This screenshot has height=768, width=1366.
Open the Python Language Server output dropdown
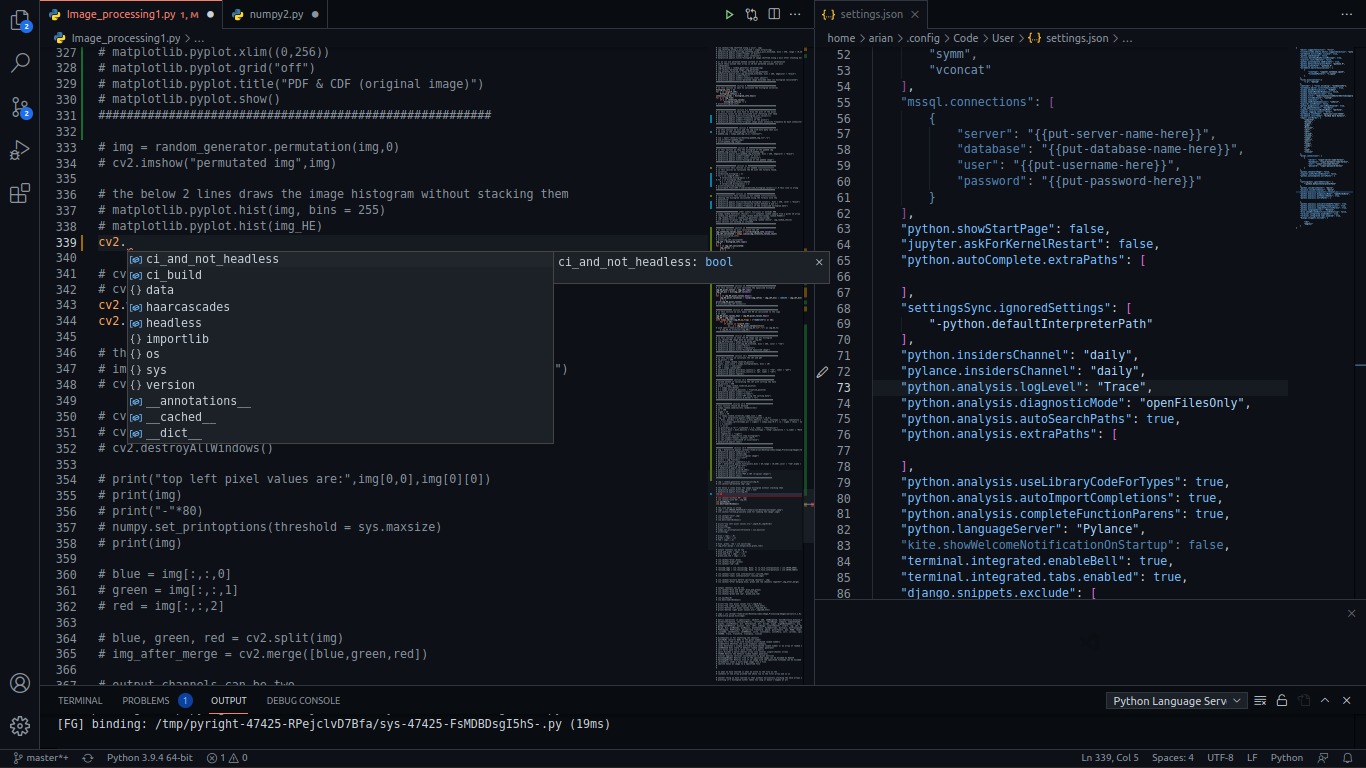[1177, 701]
